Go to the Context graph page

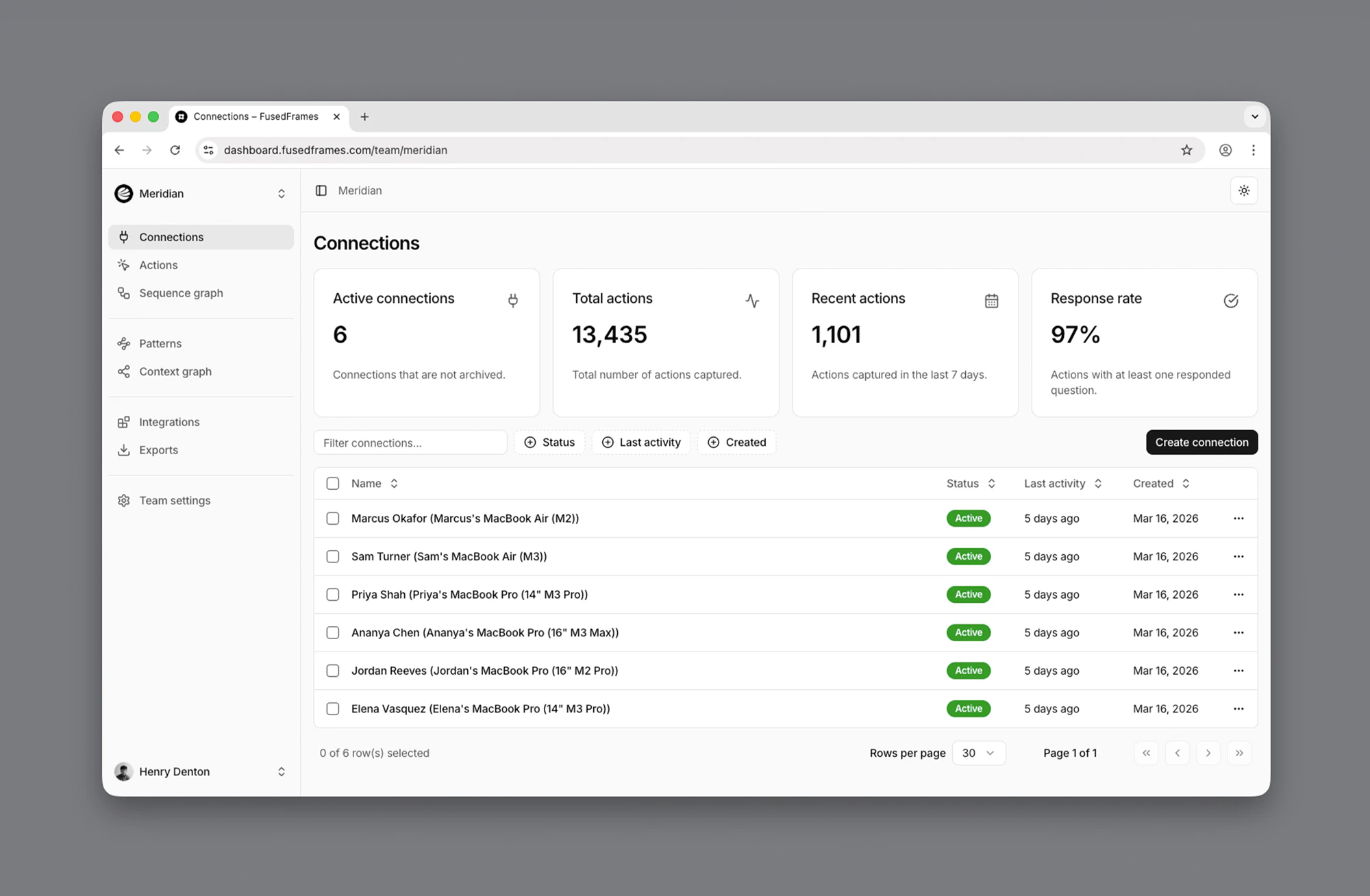coord(175,372)
